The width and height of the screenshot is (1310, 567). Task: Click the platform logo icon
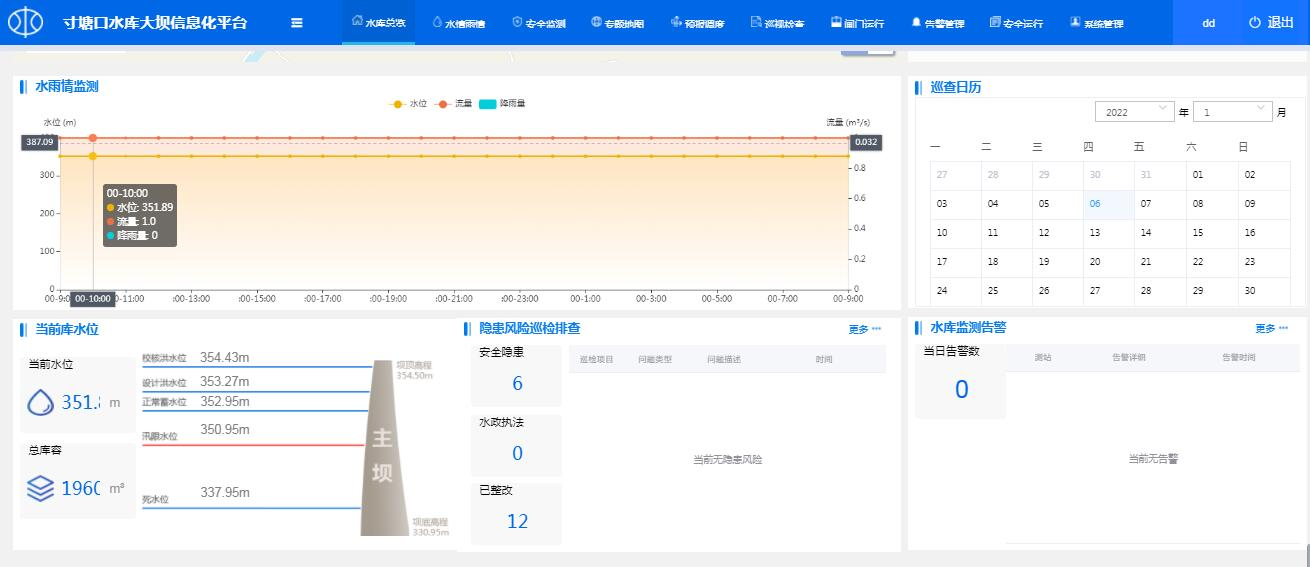[26, 23]
